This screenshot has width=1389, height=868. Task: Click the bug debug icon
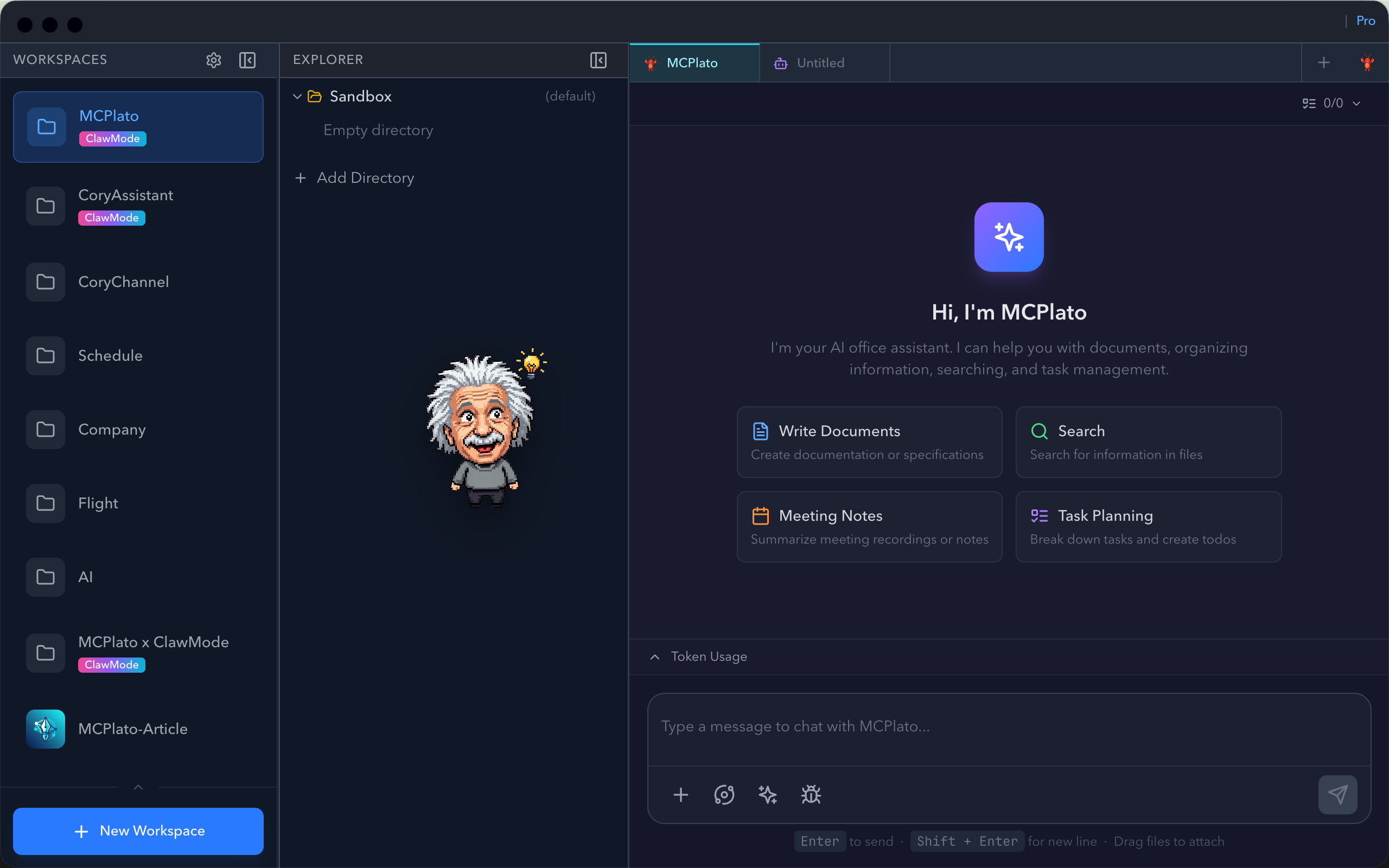point(811,795)
